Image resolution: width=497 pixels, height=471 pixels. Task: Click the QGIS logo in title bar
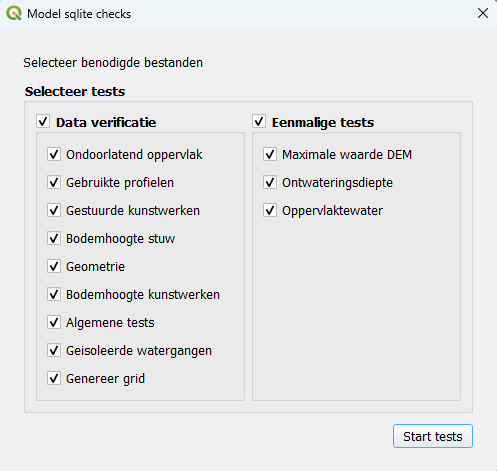(x=14, y=14)
